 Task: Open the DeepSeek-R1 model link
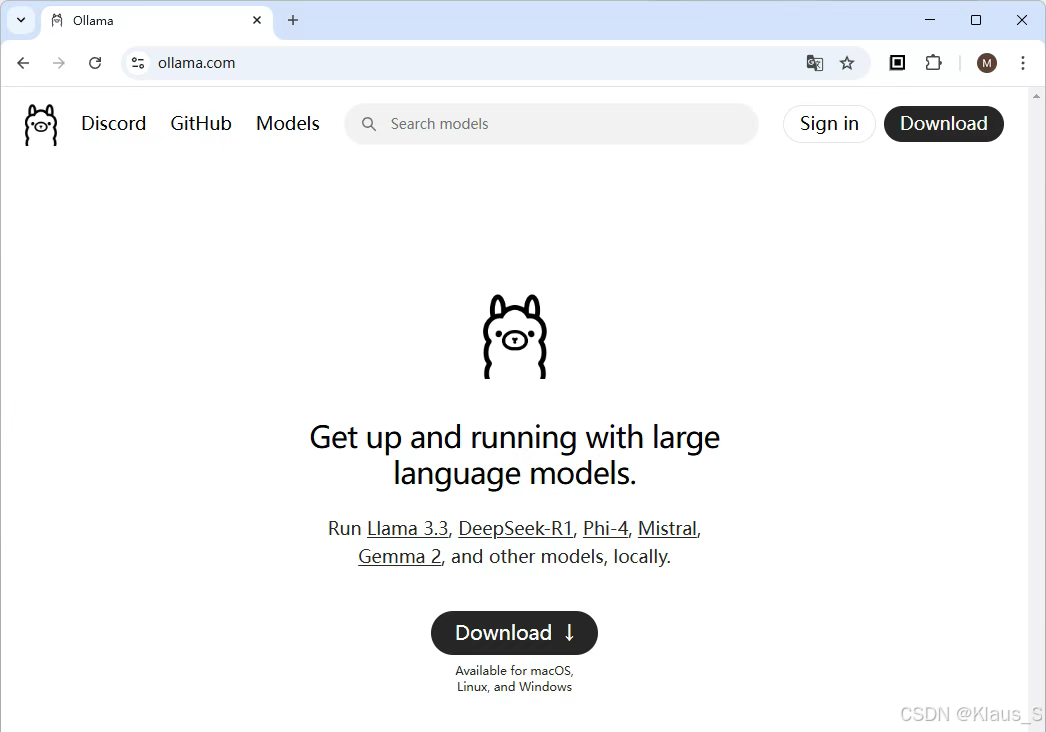[x=516, y=528]
